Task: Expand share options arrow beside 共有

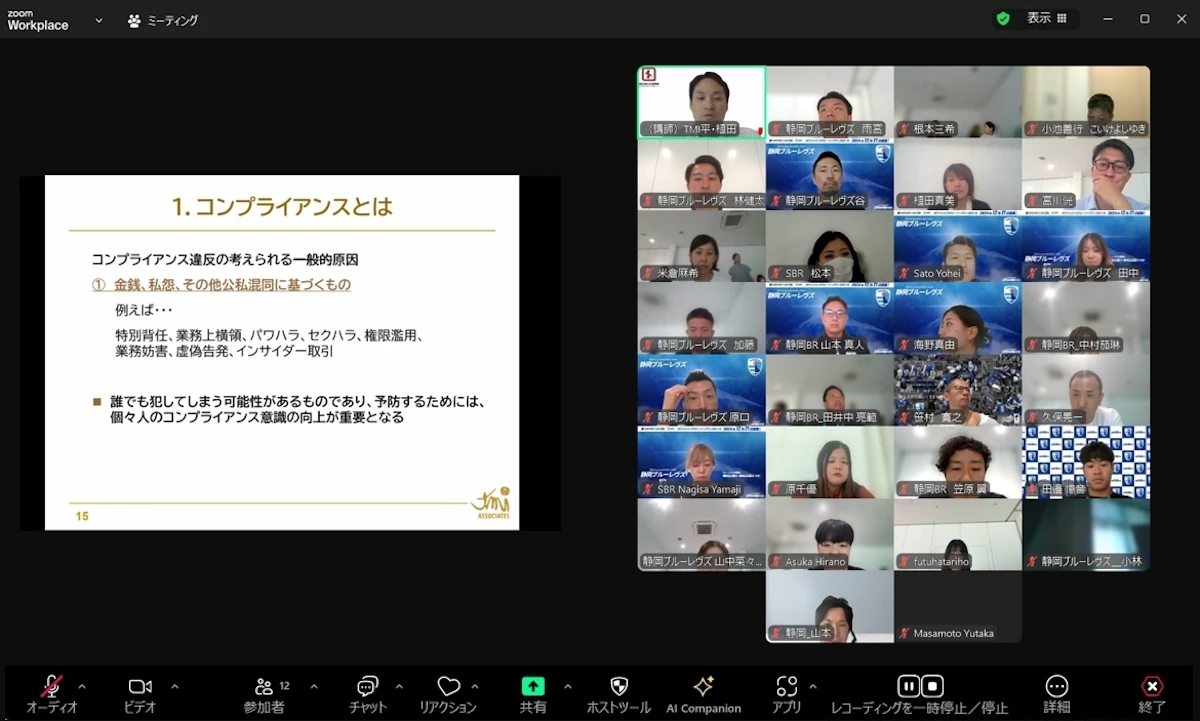Action: pyautogui.click(x=568, y=687)
